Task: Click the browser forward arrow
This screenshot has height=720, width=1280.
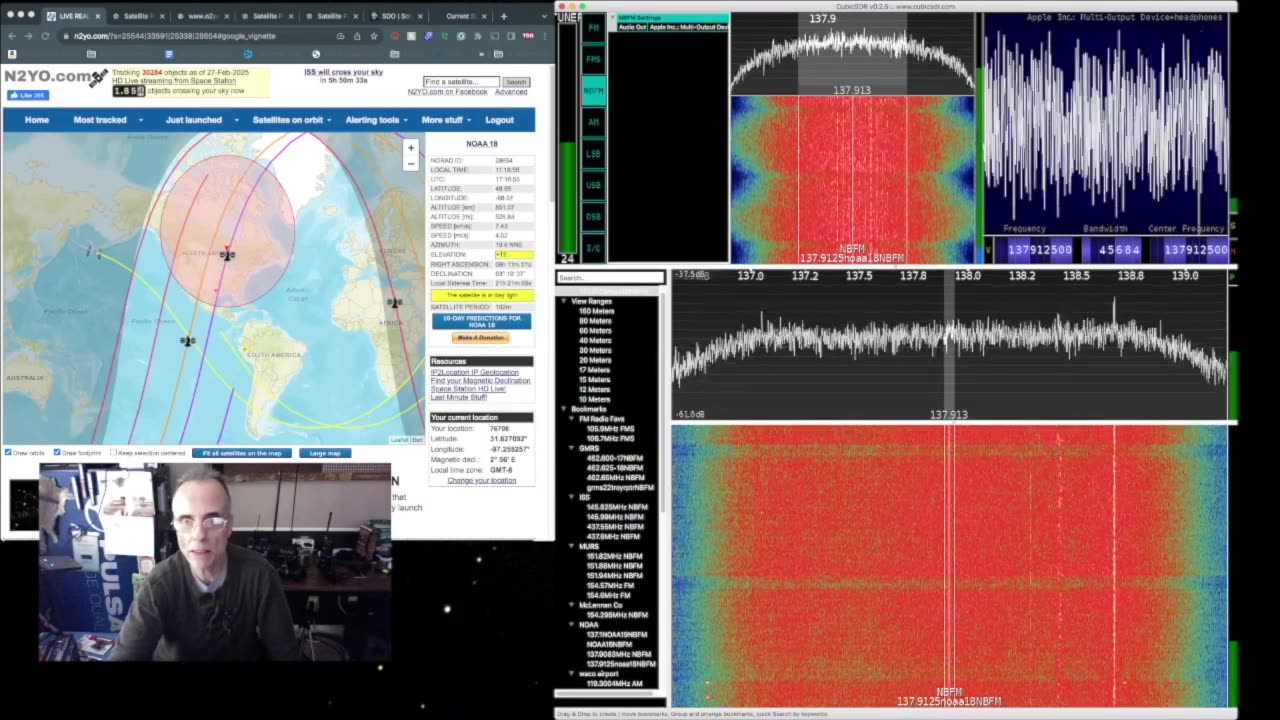Action: click(x=28, y=36)
